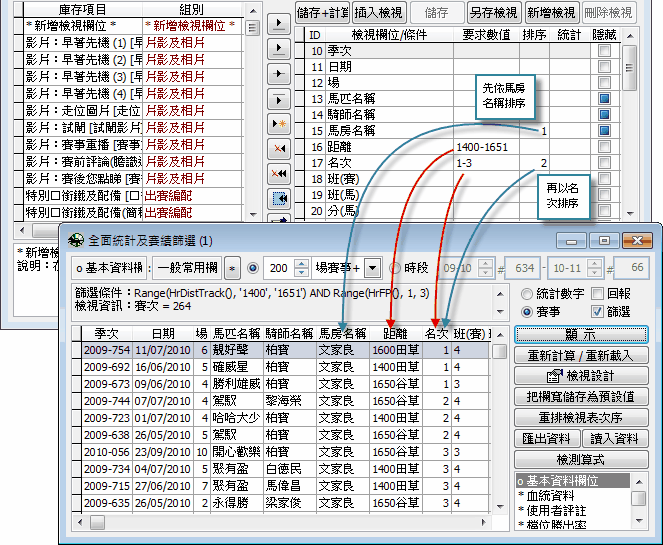Screen dimensions: 663x545
Task: Increase the 200 value with the up stepper
Action: pos(301,263)
